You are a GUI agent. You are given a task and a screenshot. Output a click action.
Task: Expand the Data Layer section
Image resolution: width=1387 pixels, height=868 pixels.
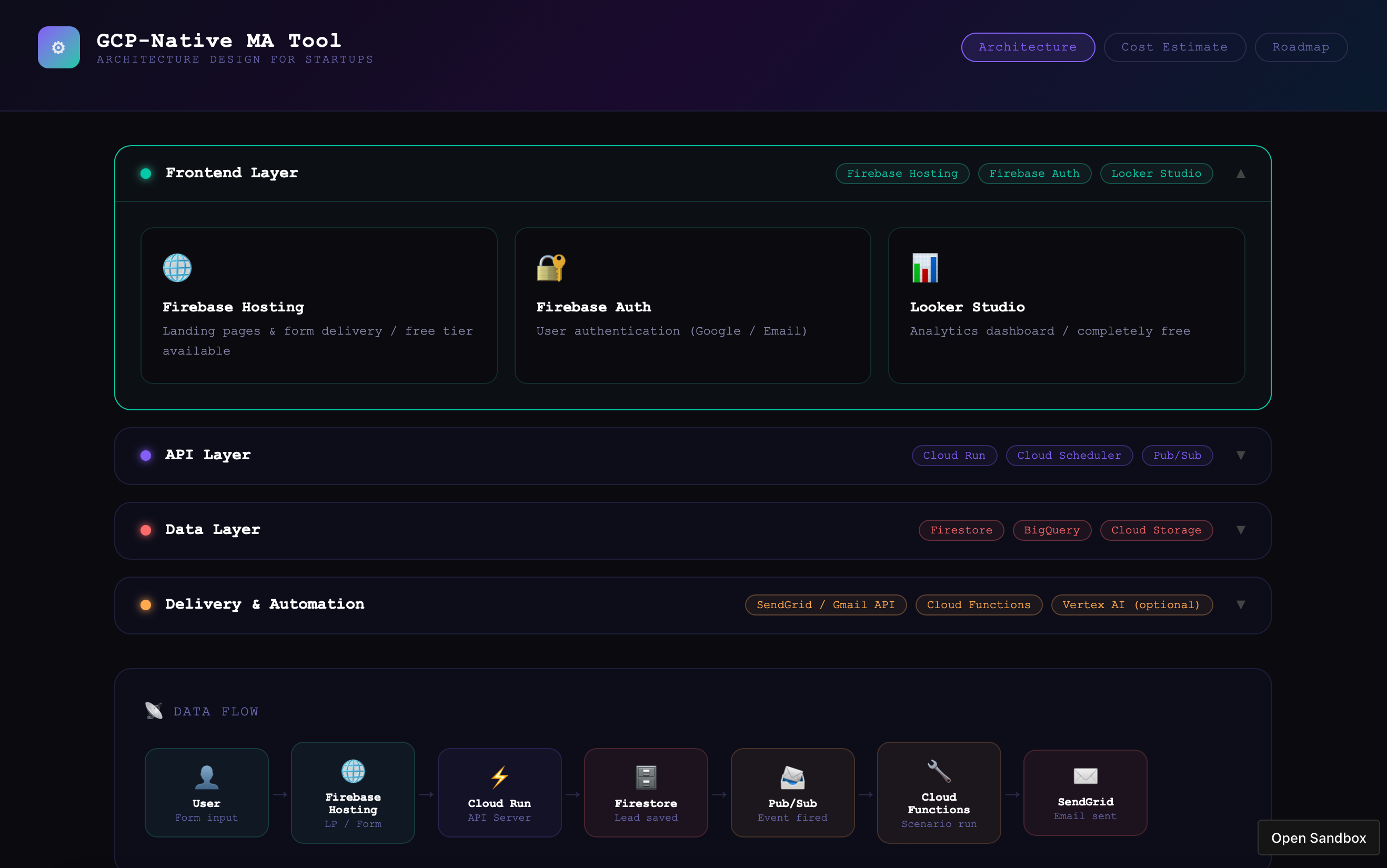click(x=1241, y=530)
